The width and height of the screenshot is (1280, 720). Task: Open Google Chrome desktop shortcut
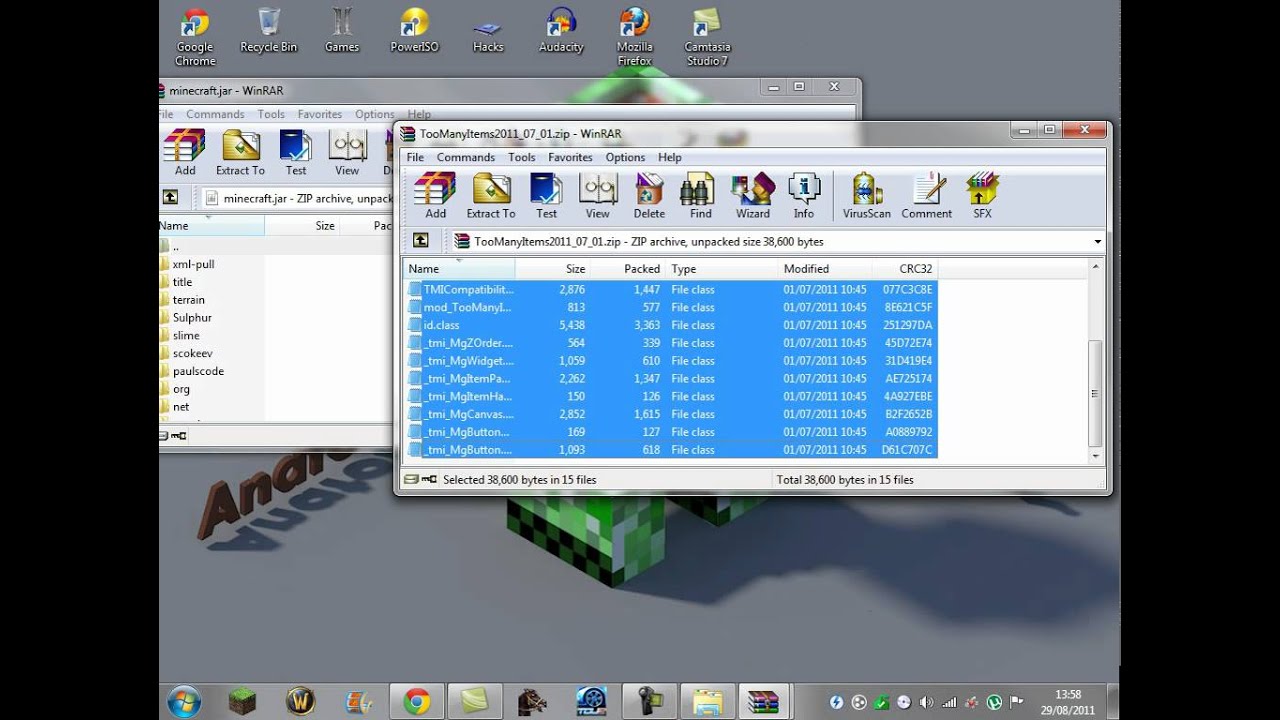coord(195,37)
